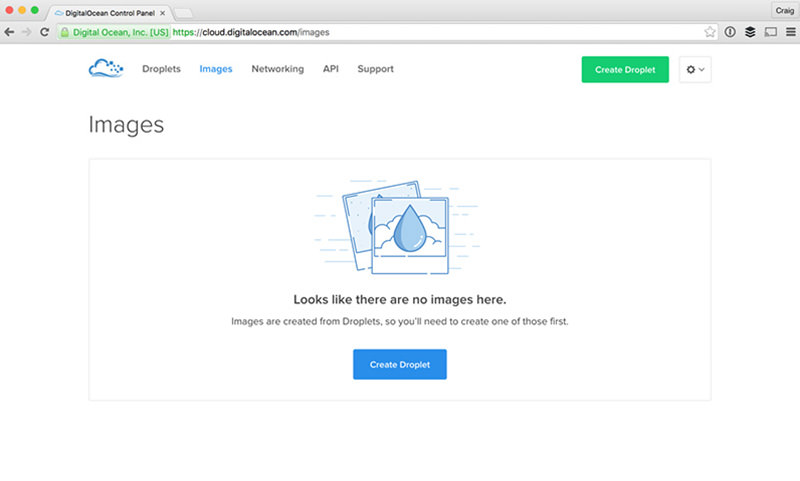Viewport: 800px width, 481px height.
Task: Open the Craig profile button in Chrome
Action: 782,11
